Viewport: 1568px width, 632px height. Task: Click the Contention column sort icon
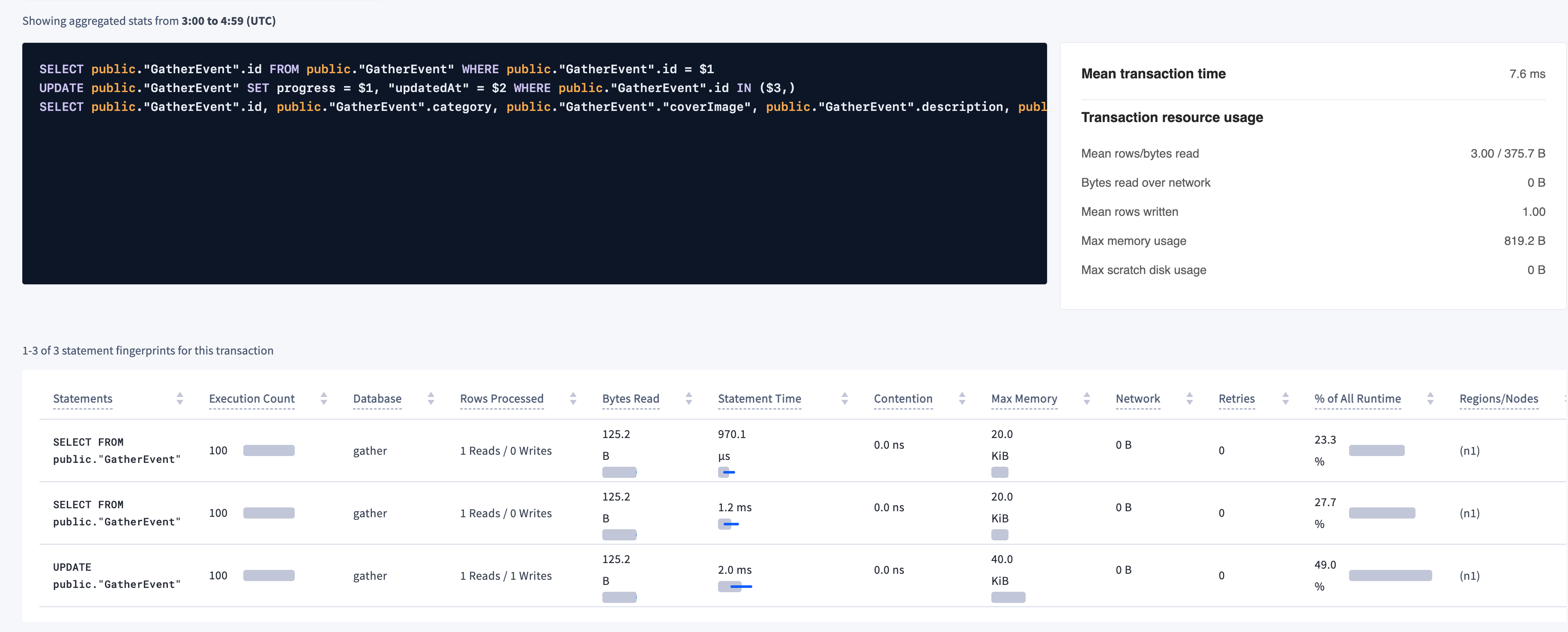coord(962,398)
